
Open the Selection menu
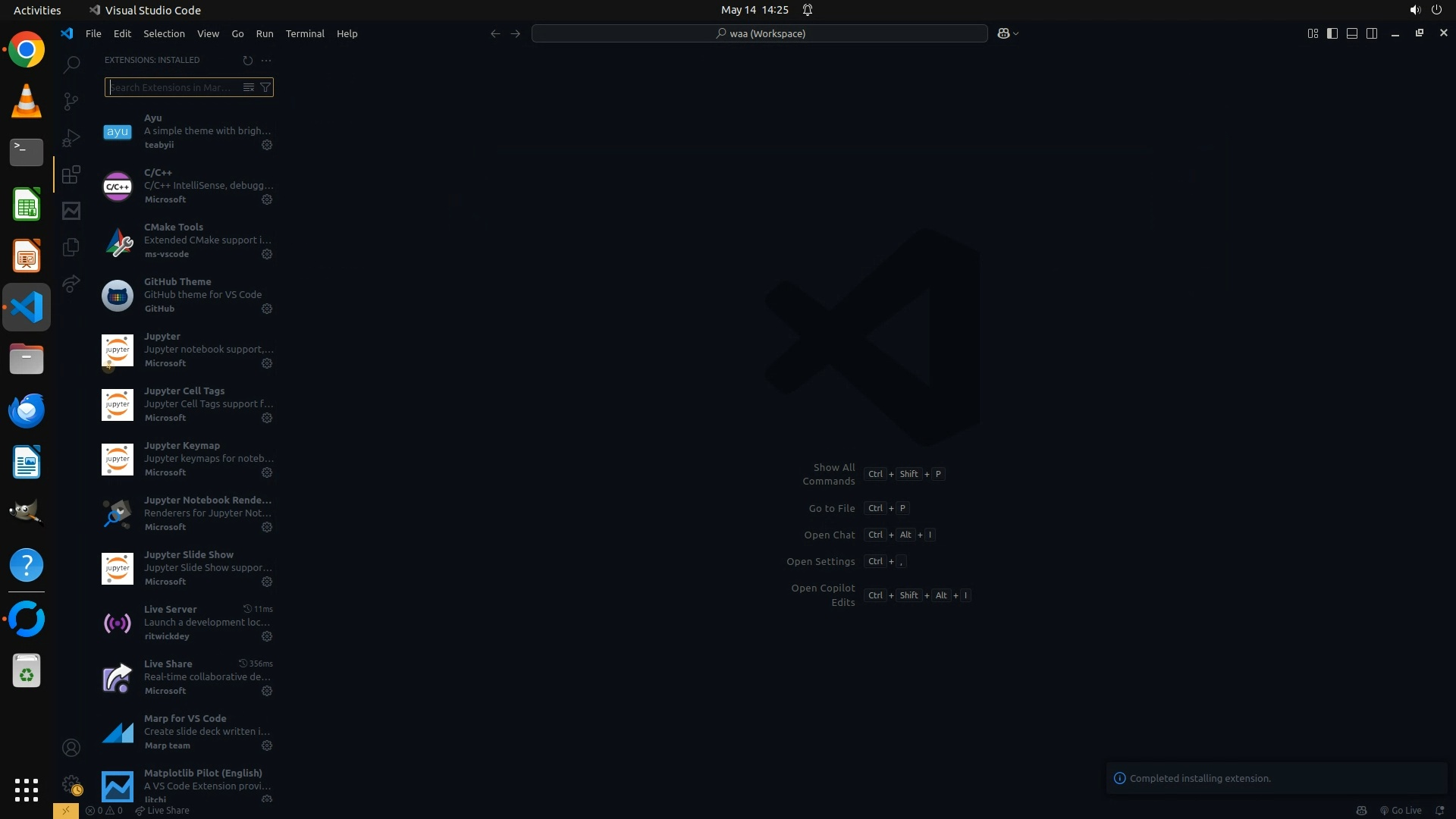click(164, 33)
